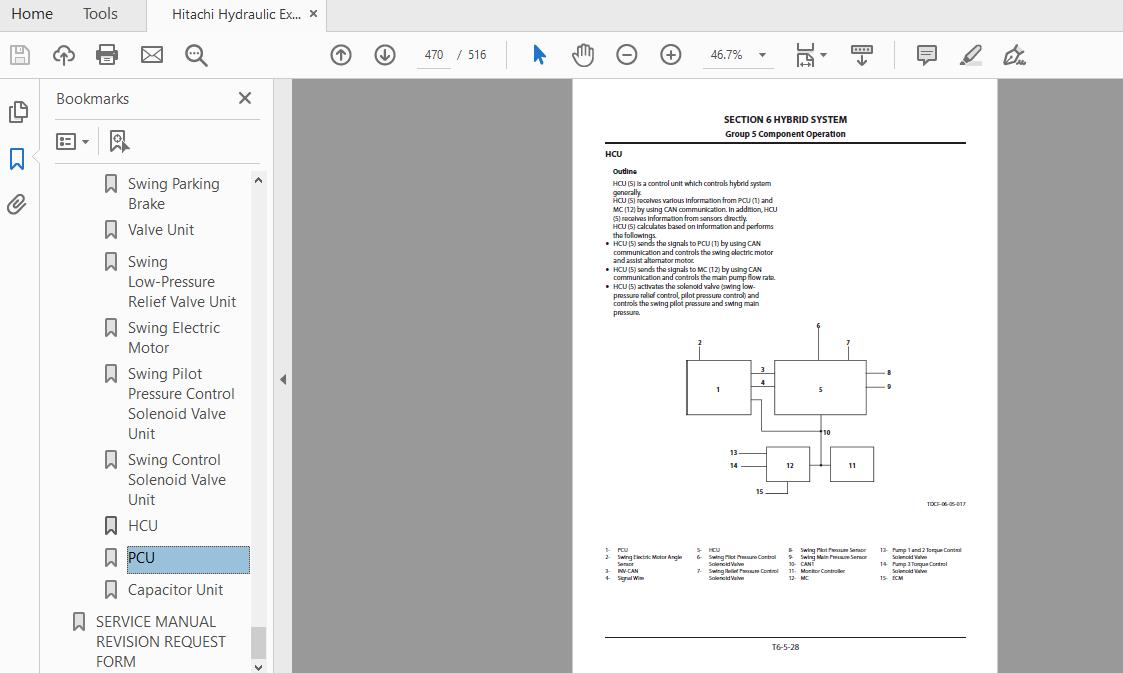The image size is (1123, 673).
Task: Open the Capacitor Unit bookmark
Action: coord(175,590)
